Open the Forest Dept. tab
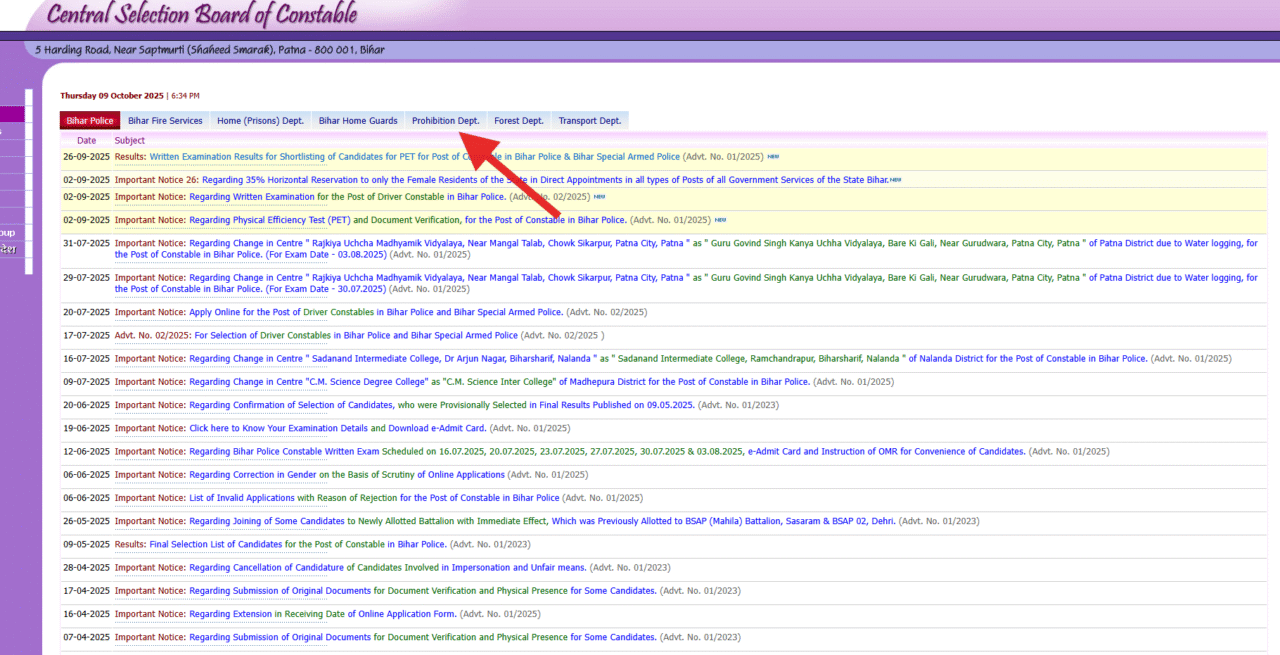This screenshot has width=1280, height=655. pos(519,121)
